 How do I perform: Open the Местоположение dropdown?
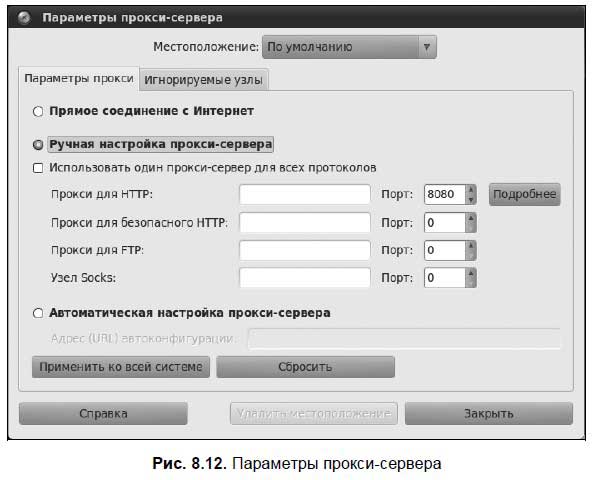pyautogui.click(x=349, y=47)
